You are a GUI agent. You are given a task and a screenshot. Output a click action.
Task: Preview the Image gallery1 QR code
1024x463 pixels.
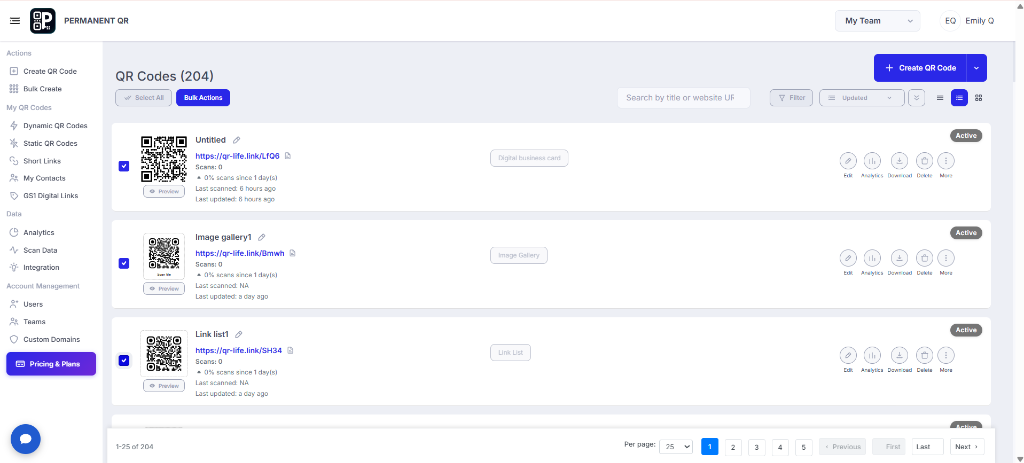164,289
